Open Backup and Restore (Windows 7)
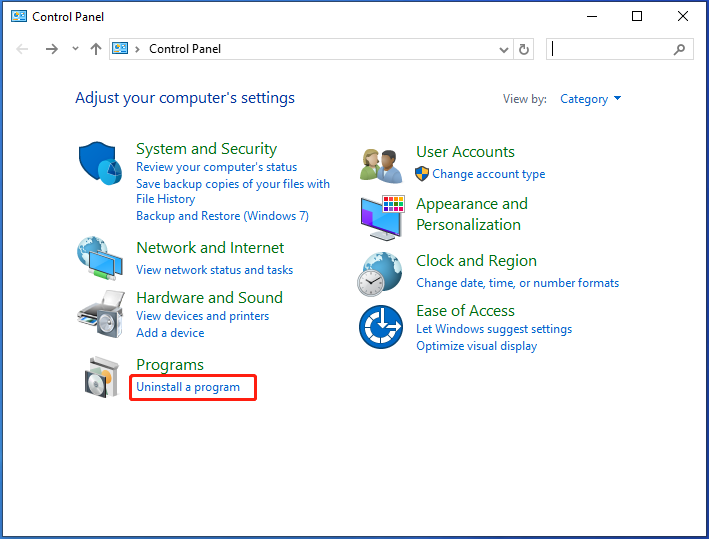Image resolution: width=709 pixels, height=539 pixels. pos(222,216)
